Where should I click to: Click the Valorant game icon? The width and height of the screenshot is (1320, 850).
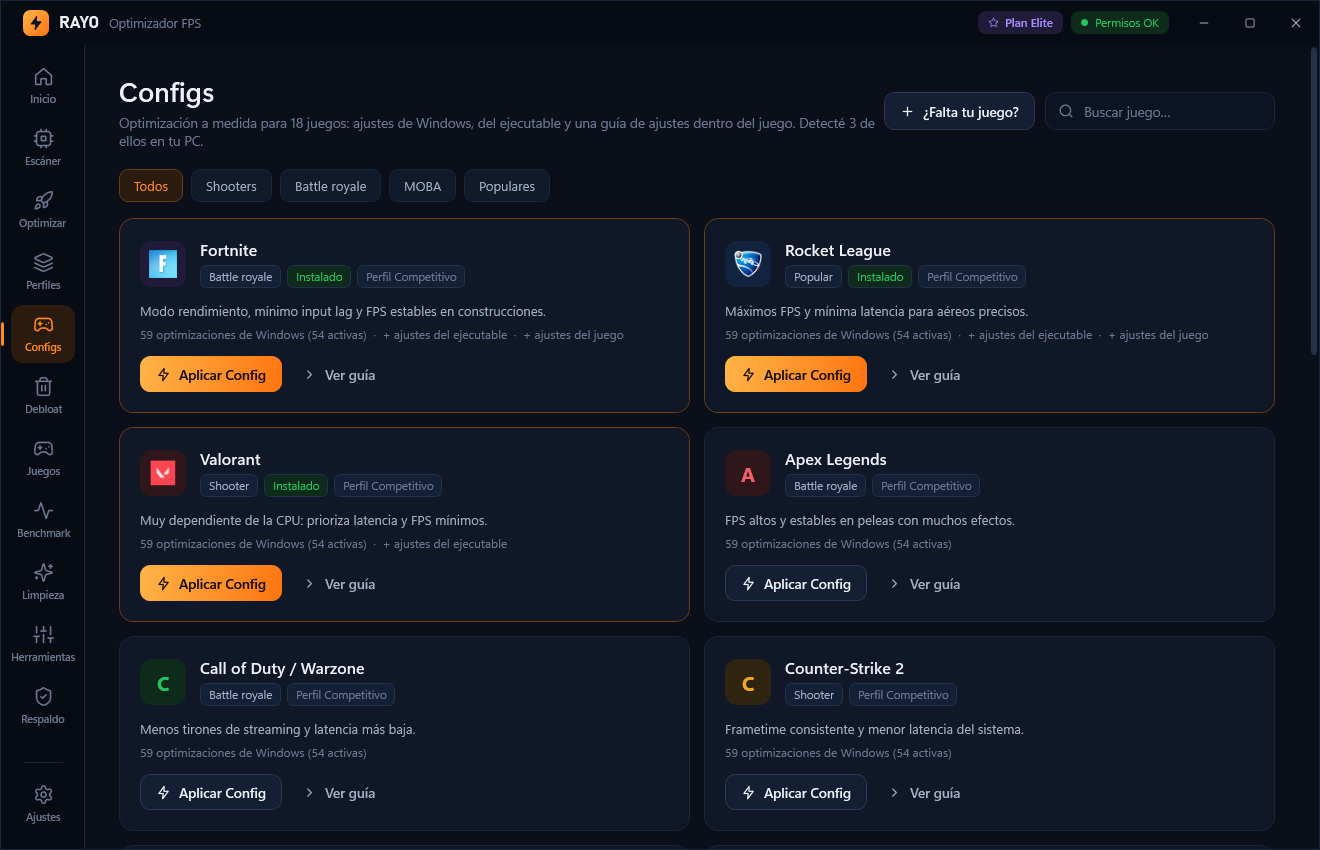[x=163, y=473]
